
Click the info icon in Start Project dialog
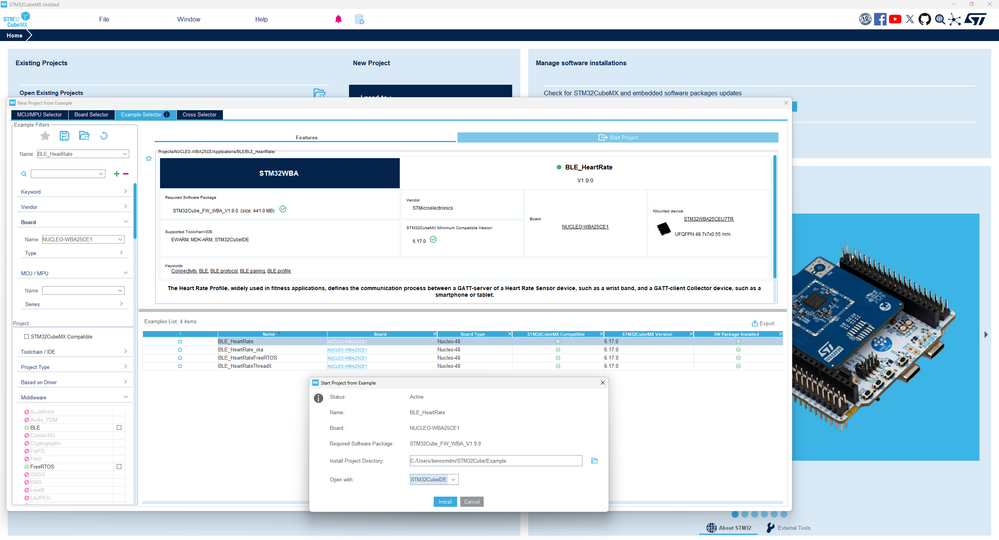(319, 398)
